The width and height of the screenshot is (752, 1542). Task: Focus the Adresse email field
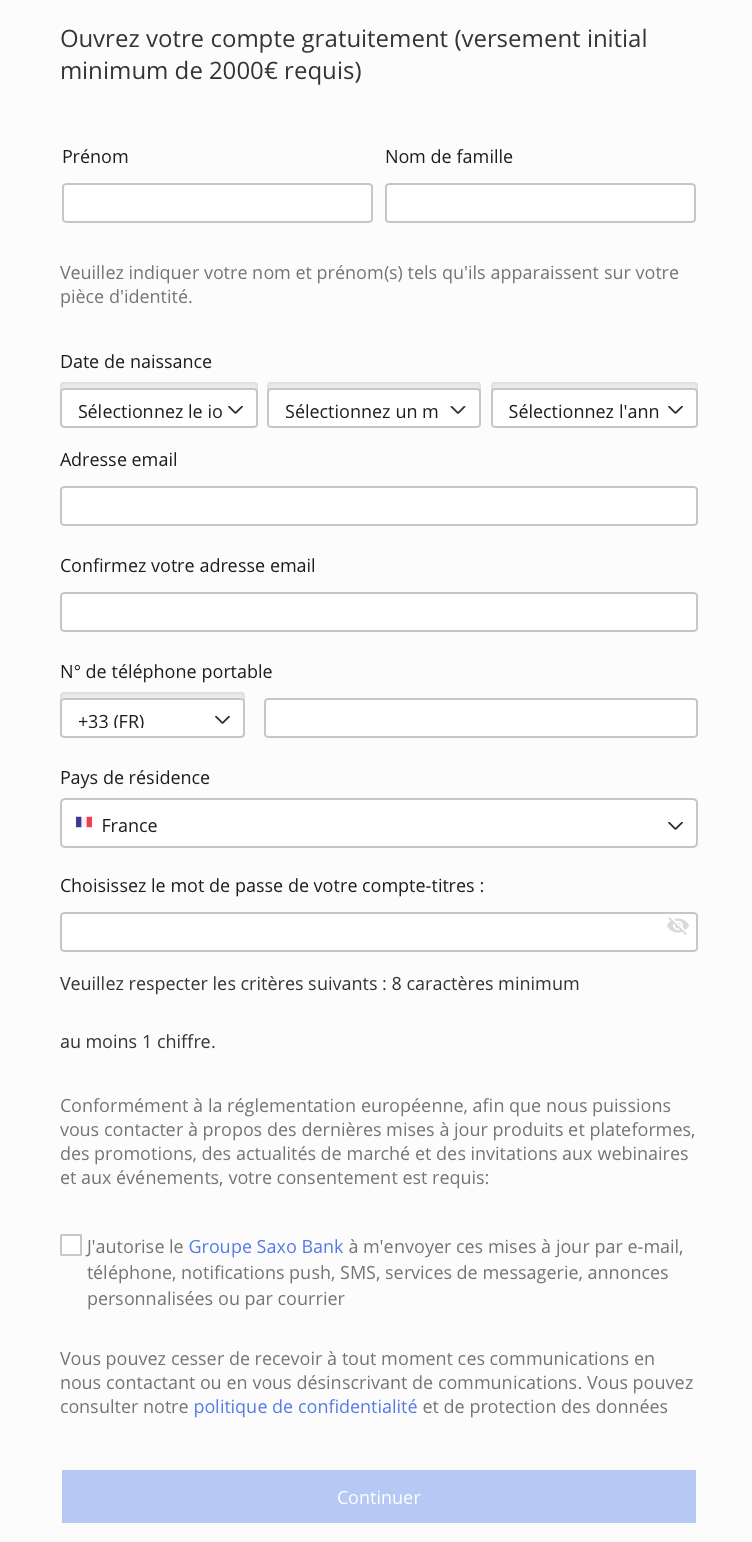point(379,506)
